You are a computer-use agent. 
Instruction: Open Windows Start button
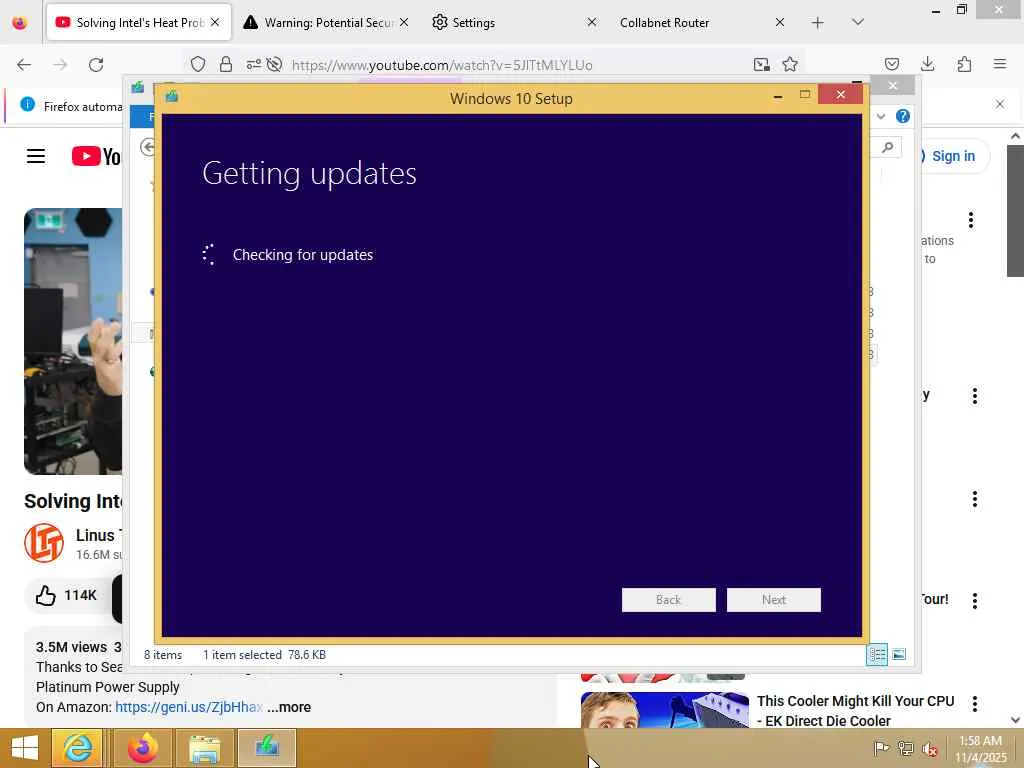[25, 748]
